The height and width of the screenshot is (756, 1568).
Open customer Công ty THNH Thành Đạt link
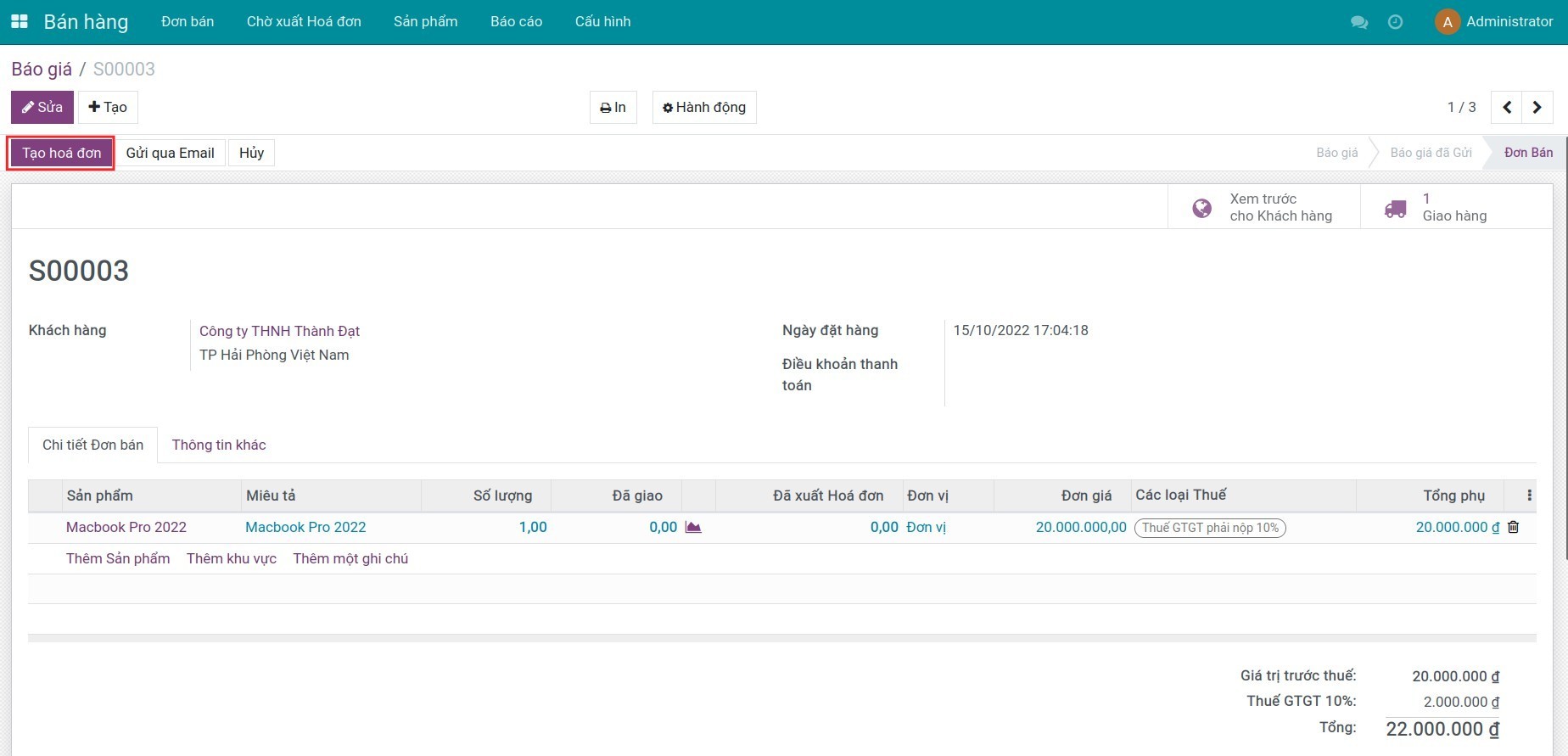tap(279, 331)
